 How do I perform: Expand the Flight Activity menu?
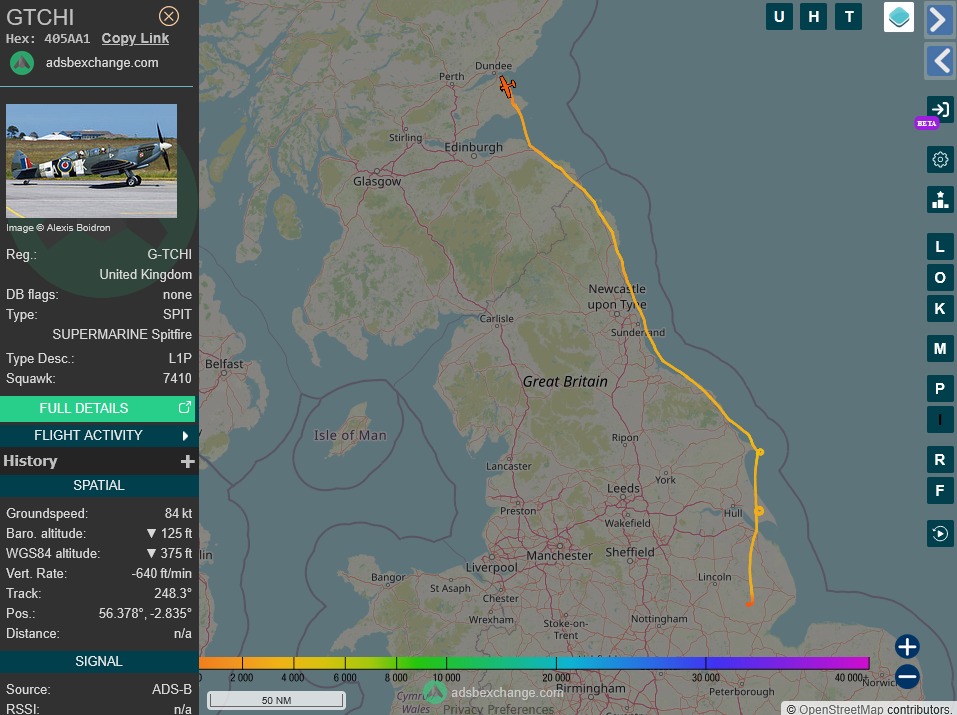tap(98, 435)
